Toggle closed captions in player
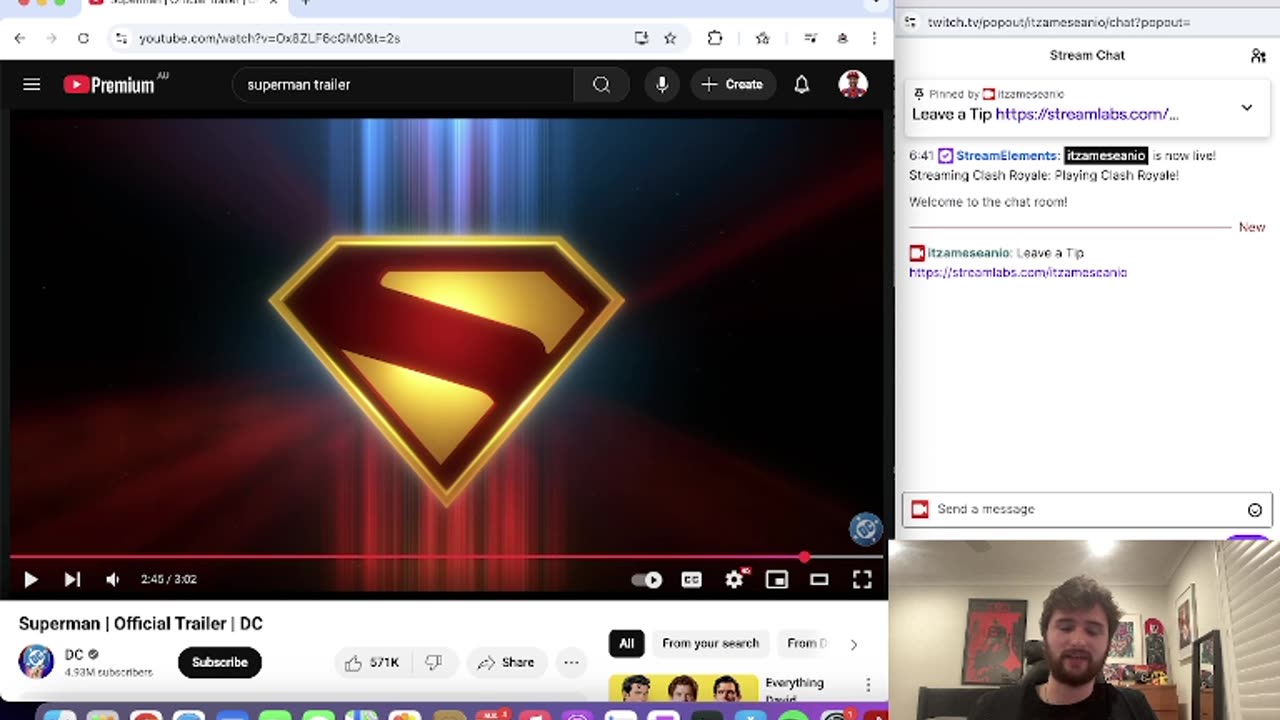Screen dimensions: 1280x720 coord(691,580)
